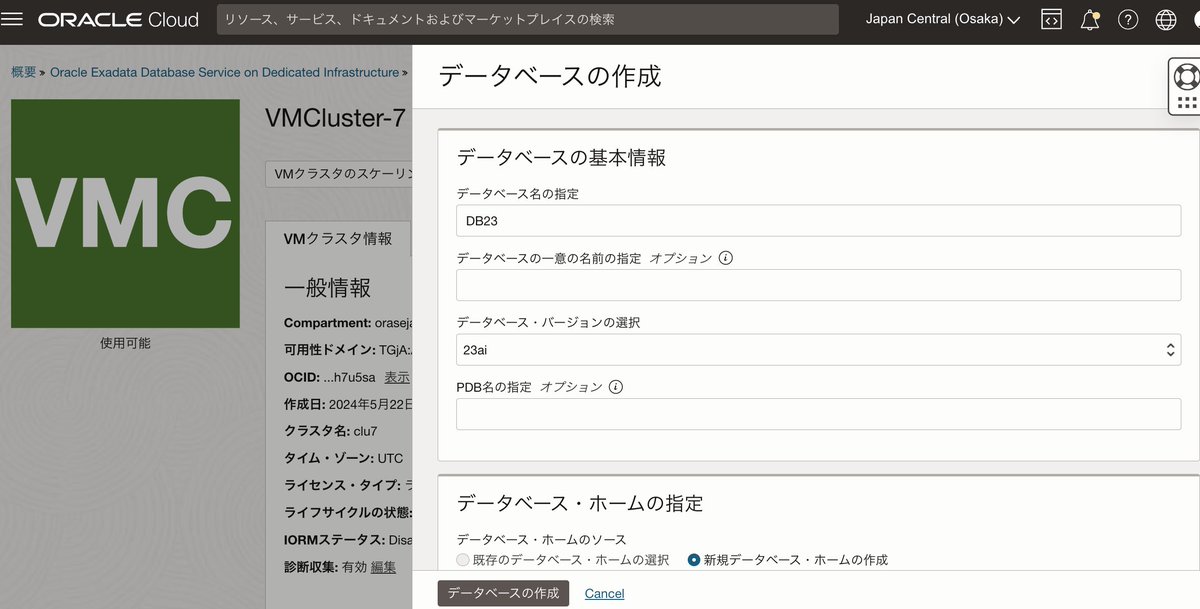Click the Compartment value text
This screenshot has height=609, width=1200.
(392, 323)
